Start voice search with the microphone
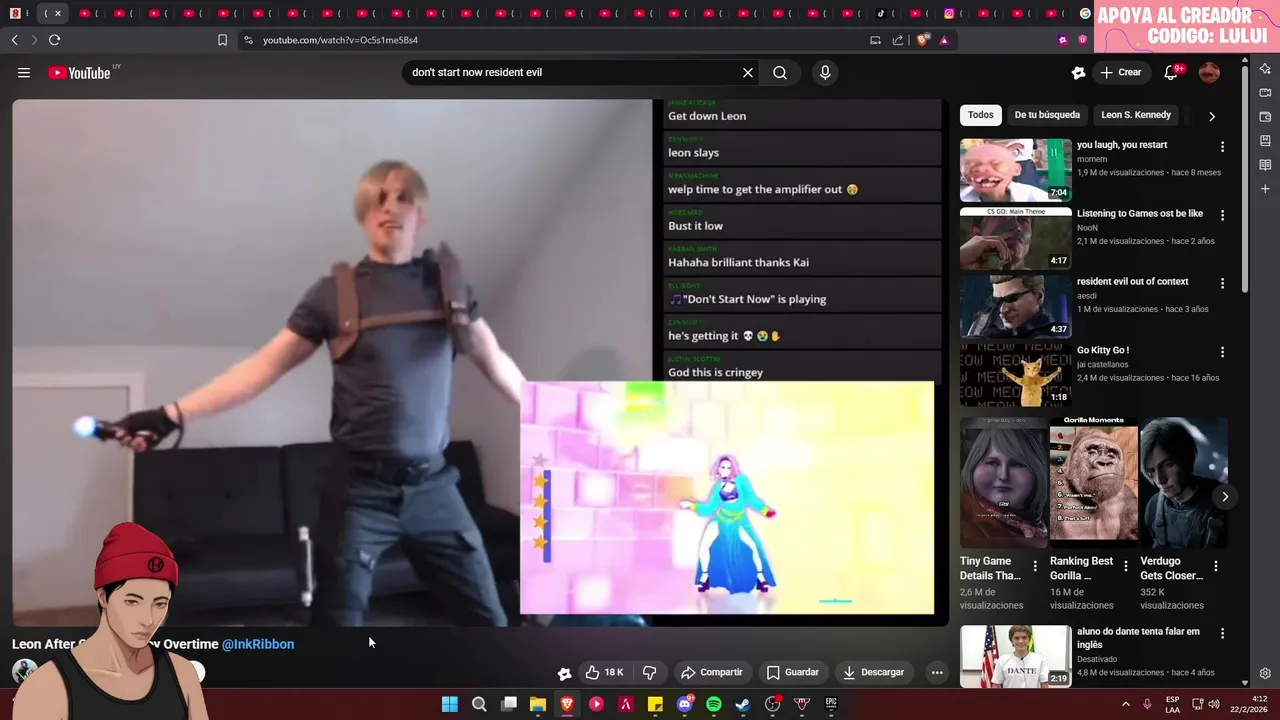The width and height of the screenshot is (1280, 720). 825,72
